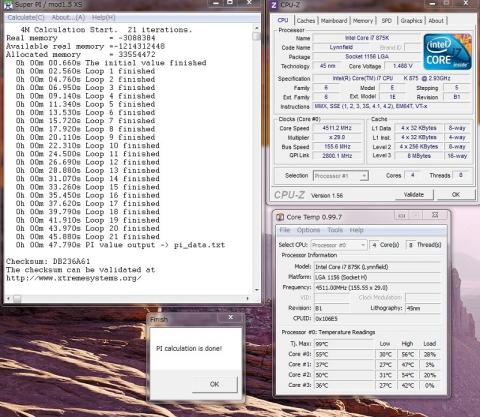Switch to the Mainboard tab in CPU-Z

[334, 21]
